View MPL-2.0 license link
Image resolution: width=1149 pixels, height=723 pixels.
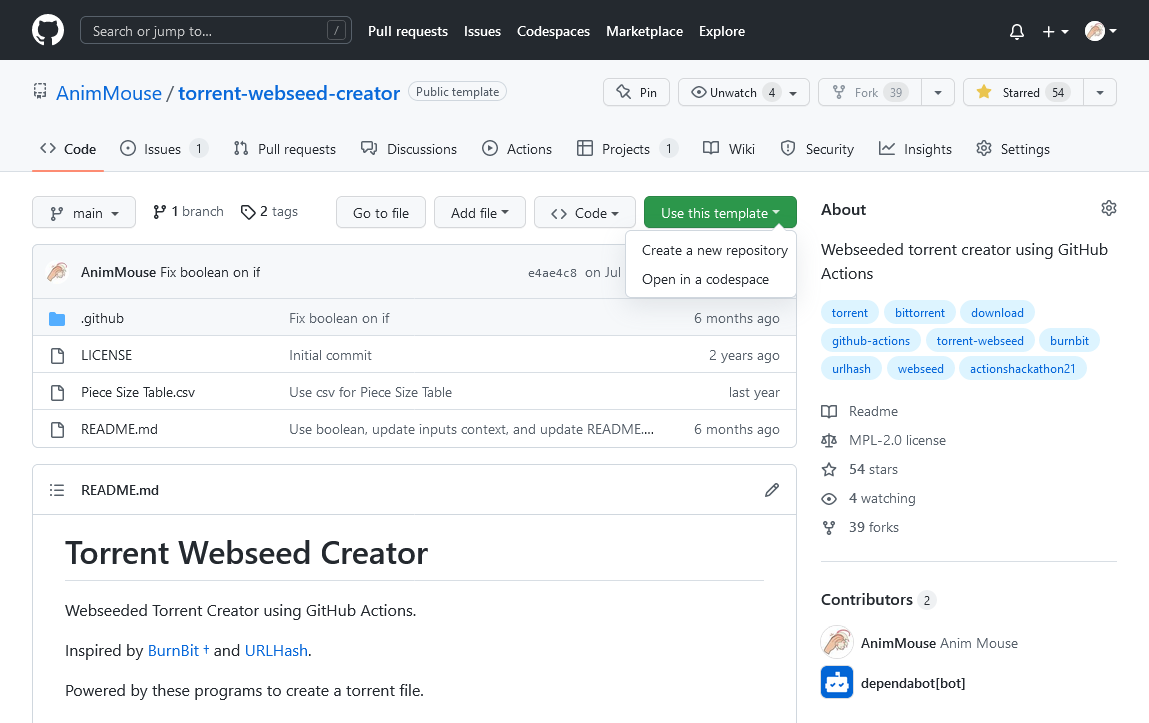coord(884,440)
